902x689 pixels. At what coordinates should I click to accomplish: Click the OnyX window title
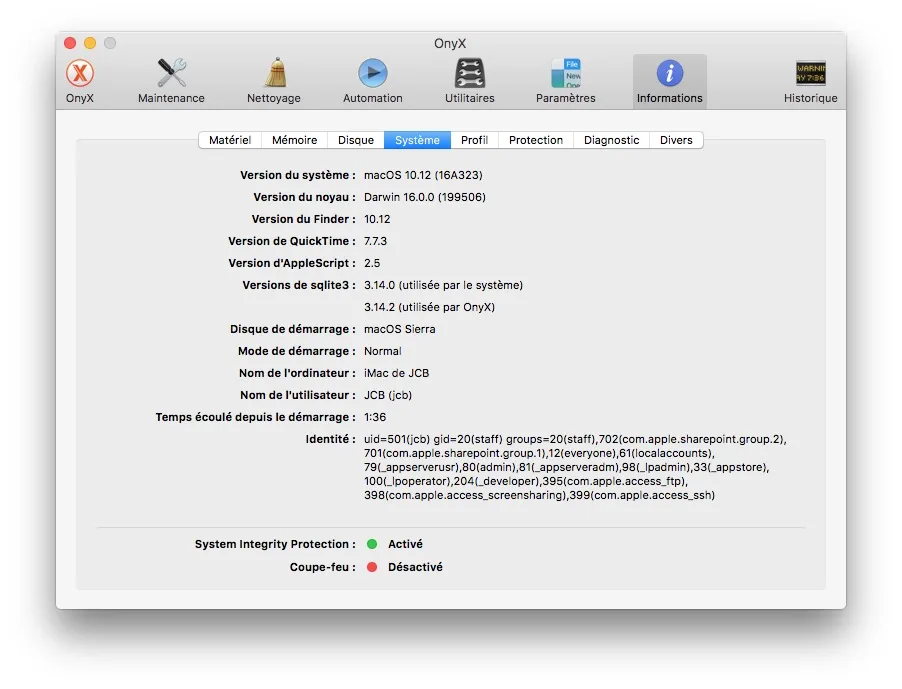(x=450, y=44)
